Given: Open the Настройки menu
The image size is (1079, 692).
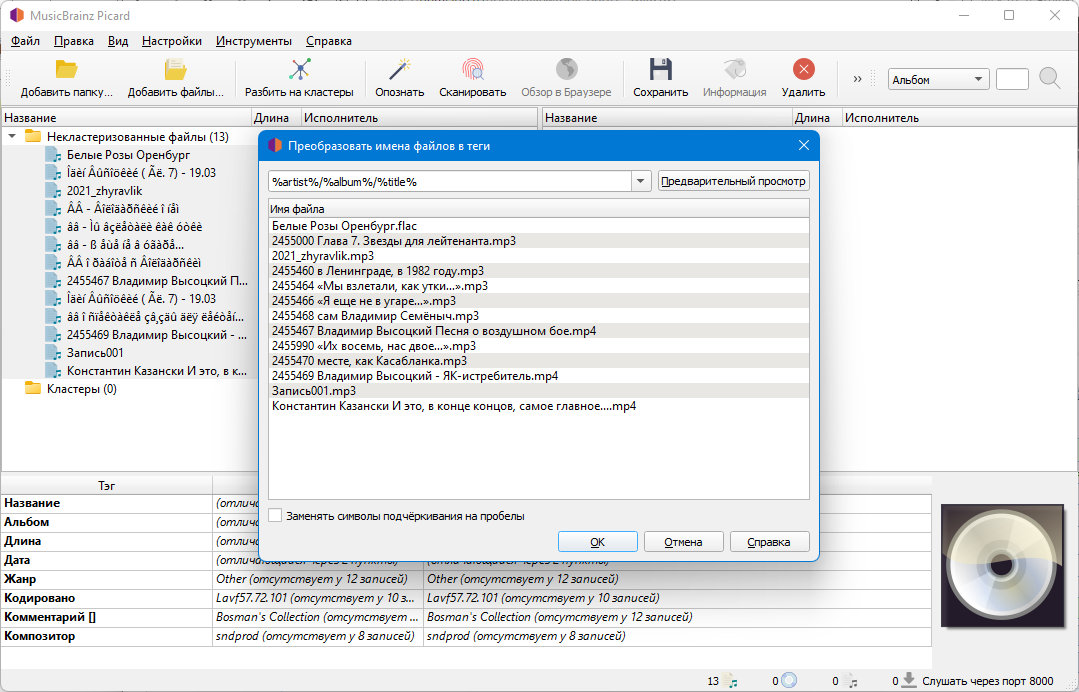Looking at the screenshot, I should click(172, 41).
